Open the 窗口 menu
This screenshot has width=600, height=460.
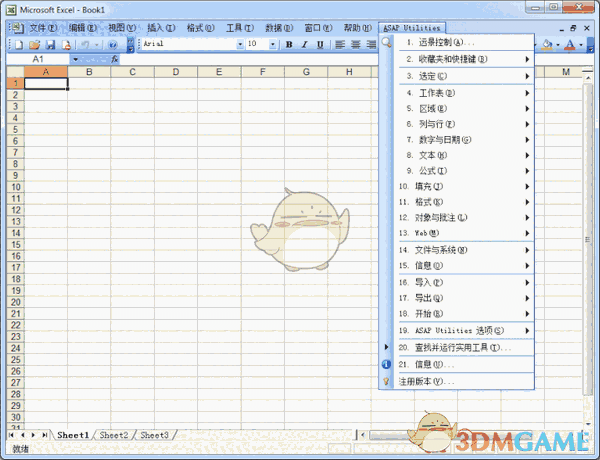click(x=318, y=28)
